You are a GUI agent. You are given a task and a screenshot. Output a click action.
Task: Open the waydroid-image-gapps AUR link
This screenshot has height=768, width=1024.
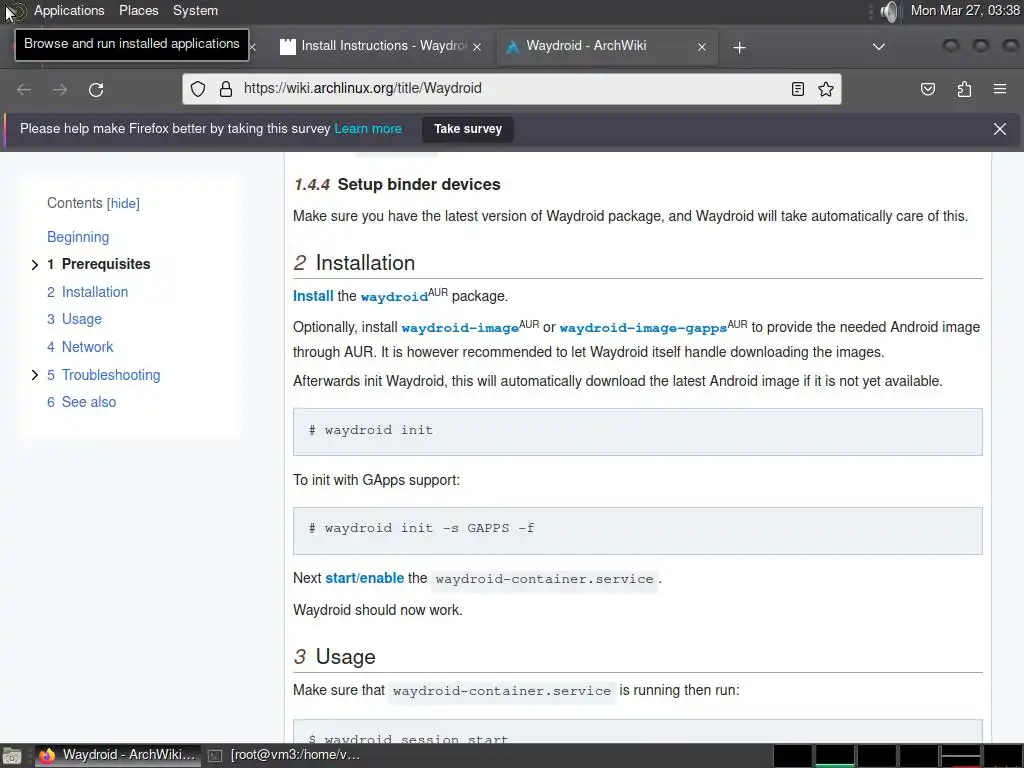click(643, 327)
